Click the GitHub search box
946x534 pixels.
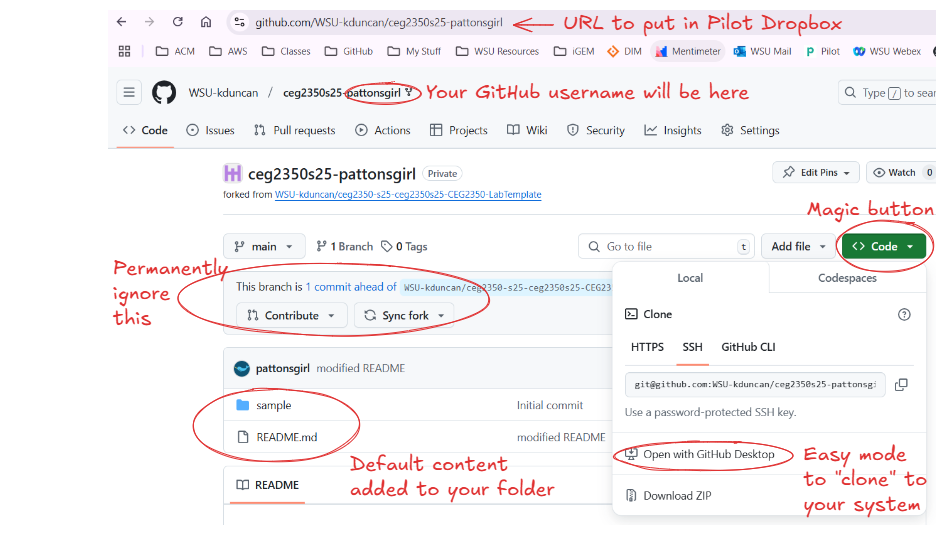coord(887,93)
